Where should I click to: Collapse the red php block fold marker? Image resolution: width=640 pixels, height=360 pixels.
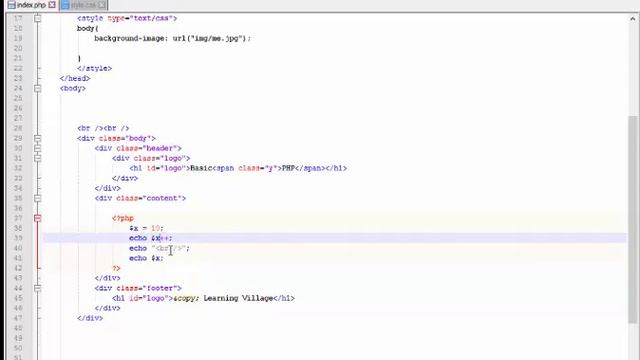[x=38, y=218]
